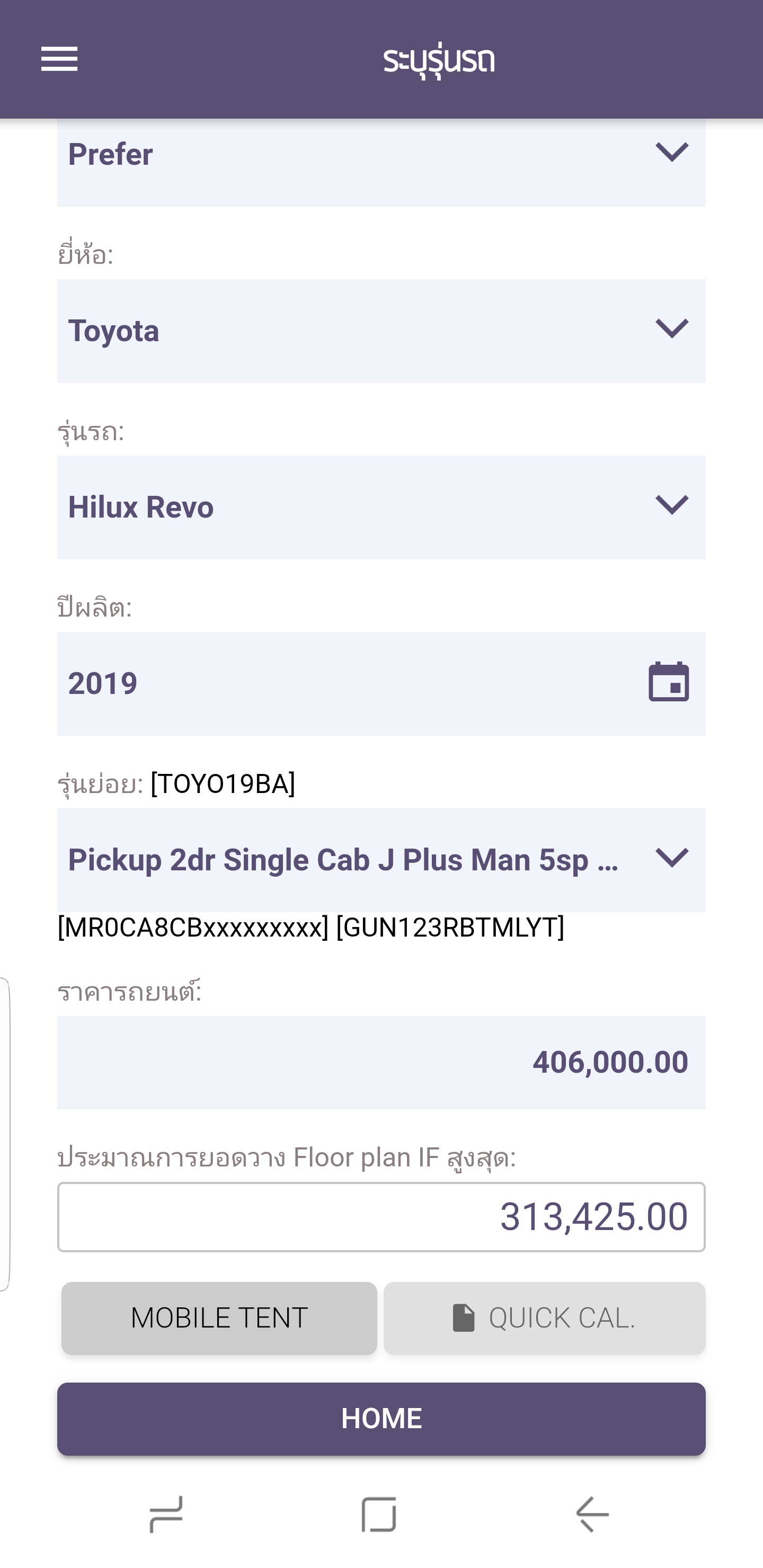The image size is (763, 1568).
Task: Open the hamburger menu
Action: 59,59
